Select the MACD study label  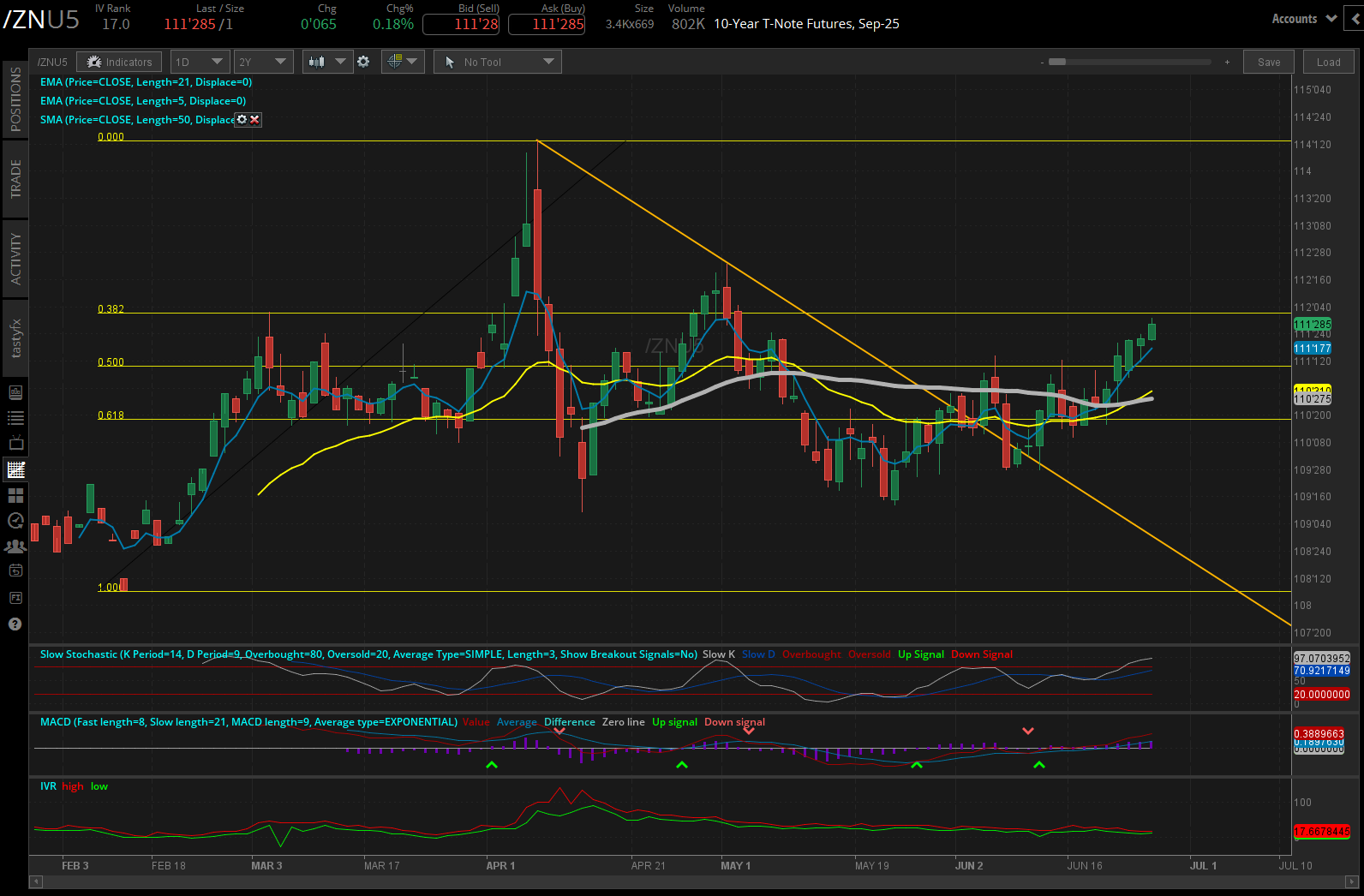pyautogui.click(x=248, y=722)
